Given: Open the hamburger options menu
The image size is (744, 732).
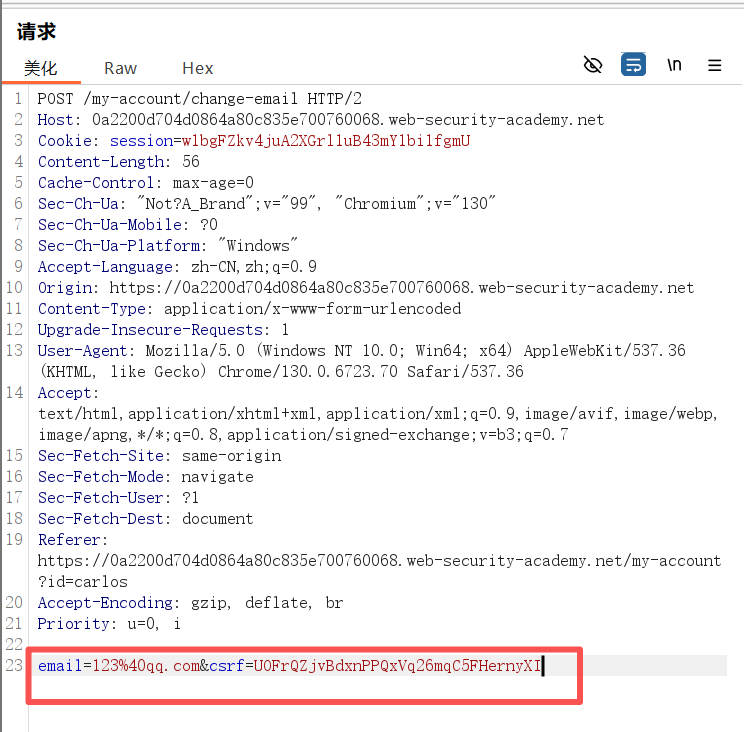Looking at the screenshot, I should [715, 65].
